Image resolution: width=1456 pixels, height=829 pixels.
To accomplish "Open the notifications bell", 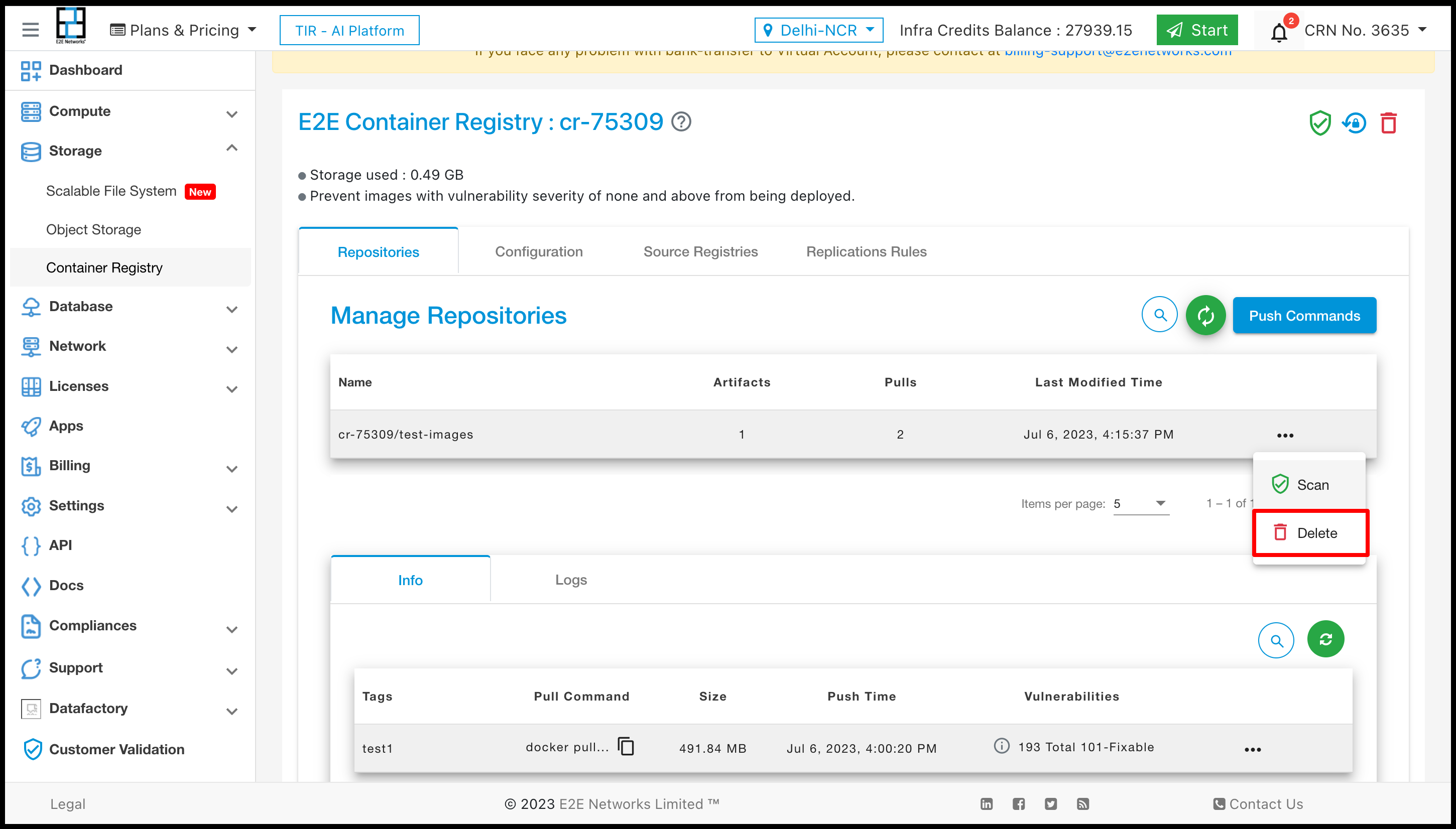I will (1279, 33).
